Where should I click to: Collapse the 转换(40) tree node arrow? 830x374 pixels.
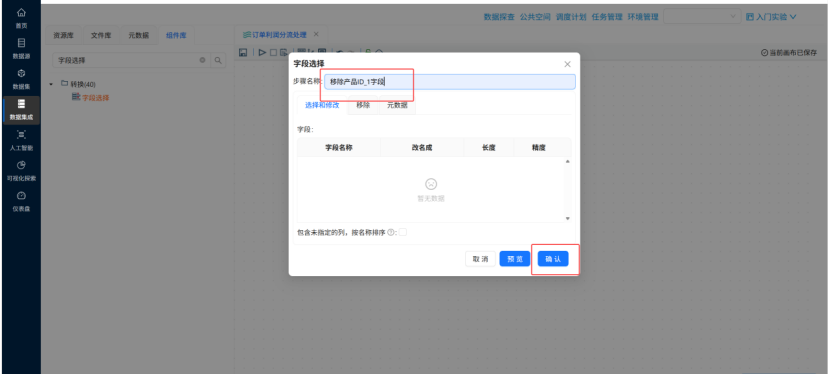pyautogui.click(x=51, y=84)
